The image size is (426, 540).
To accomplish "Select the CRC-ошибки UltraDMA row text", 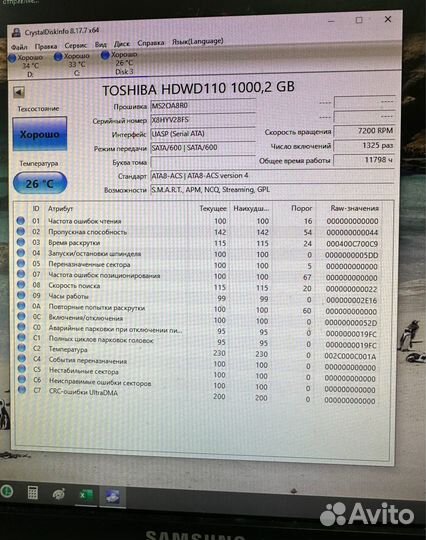I will pos(83,392).
